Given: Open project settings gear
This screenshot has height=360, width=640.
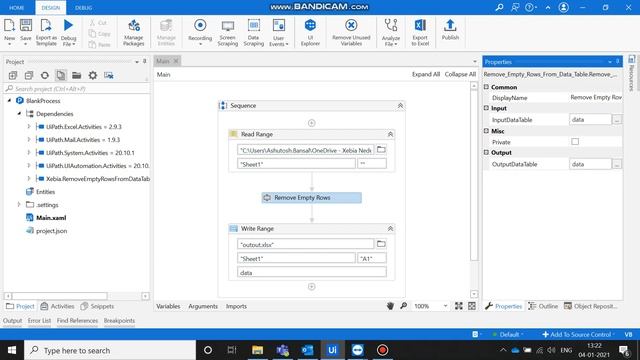Looking at the screenshot, I should [93, 75].
